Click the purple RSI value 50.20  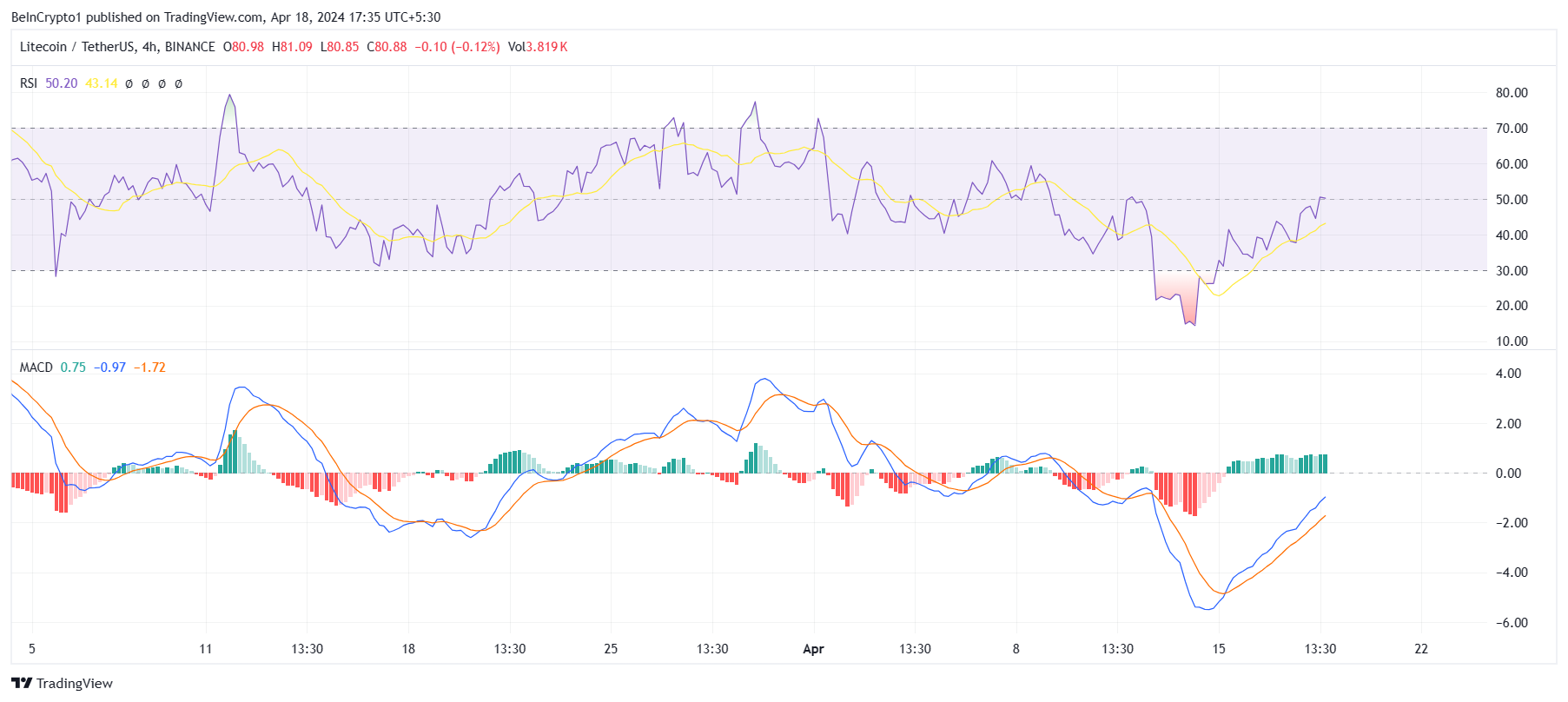[x=61, y=83]
